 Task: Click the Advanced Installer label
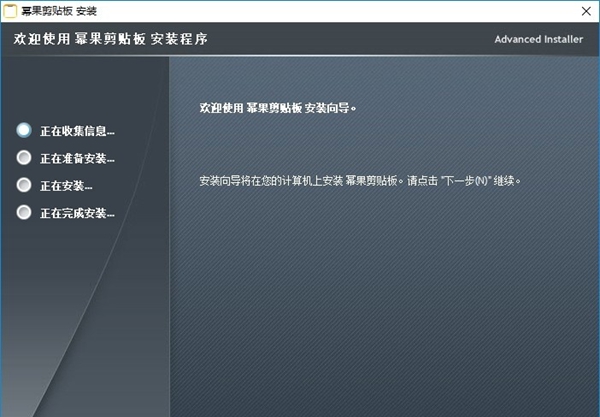[x=538, y=39]
